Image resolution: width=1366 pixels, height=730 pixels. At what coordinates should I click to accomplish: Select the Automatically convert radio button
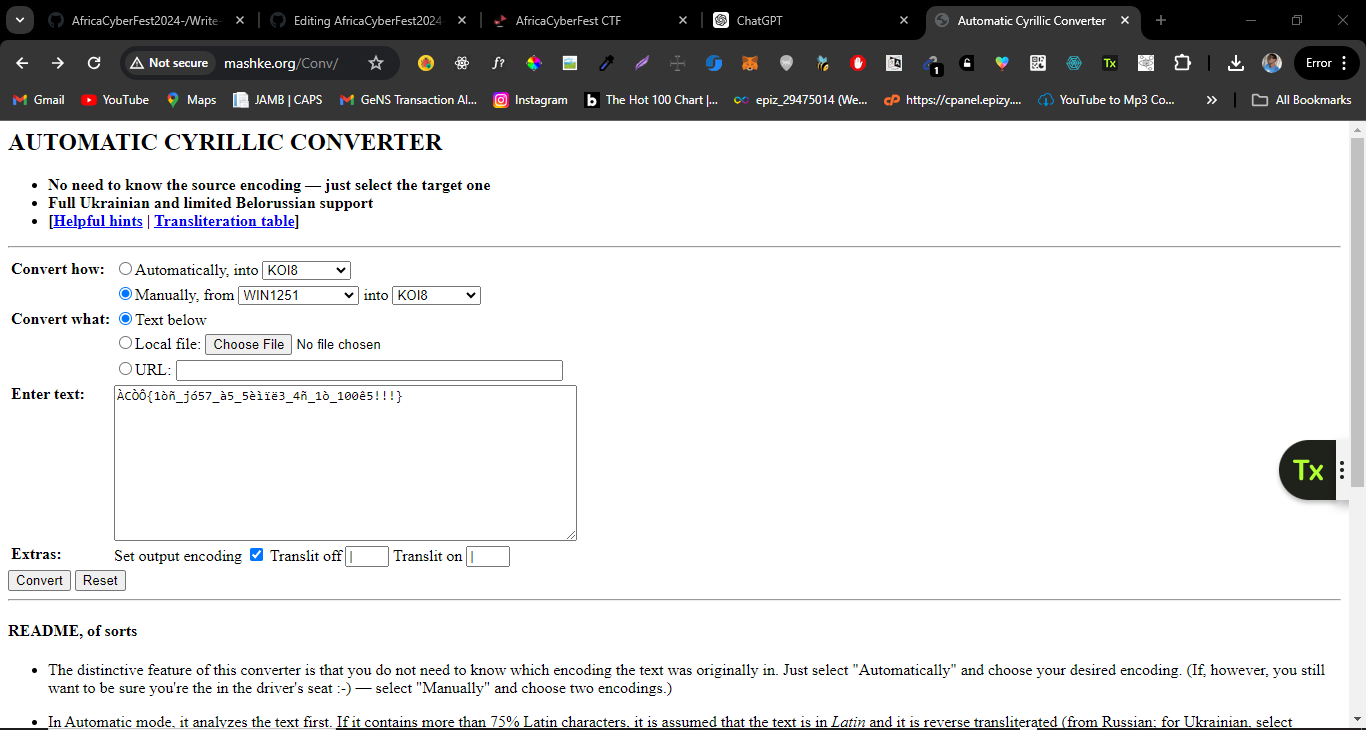click(x=125, y=269)
